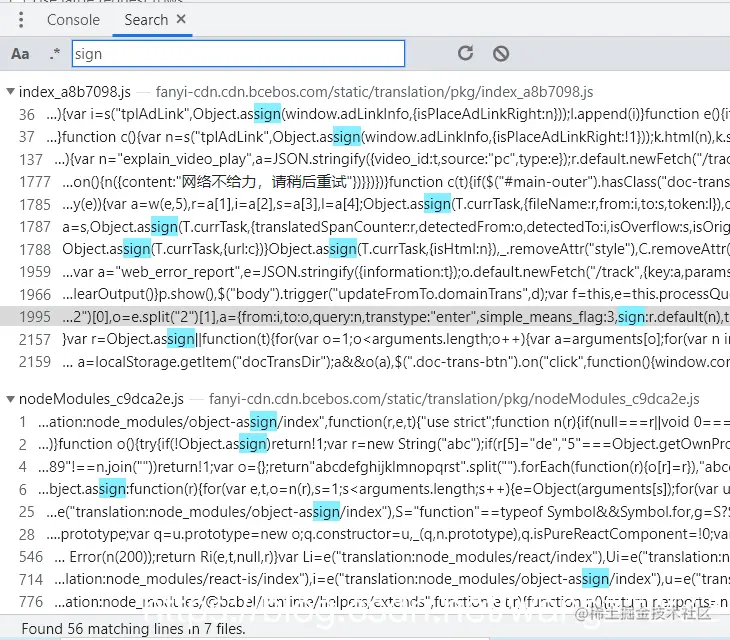Open line 1966 updateFromTo.domainTrans result
This screenshot has height=640, width=730.
click(x=365, y=295)
